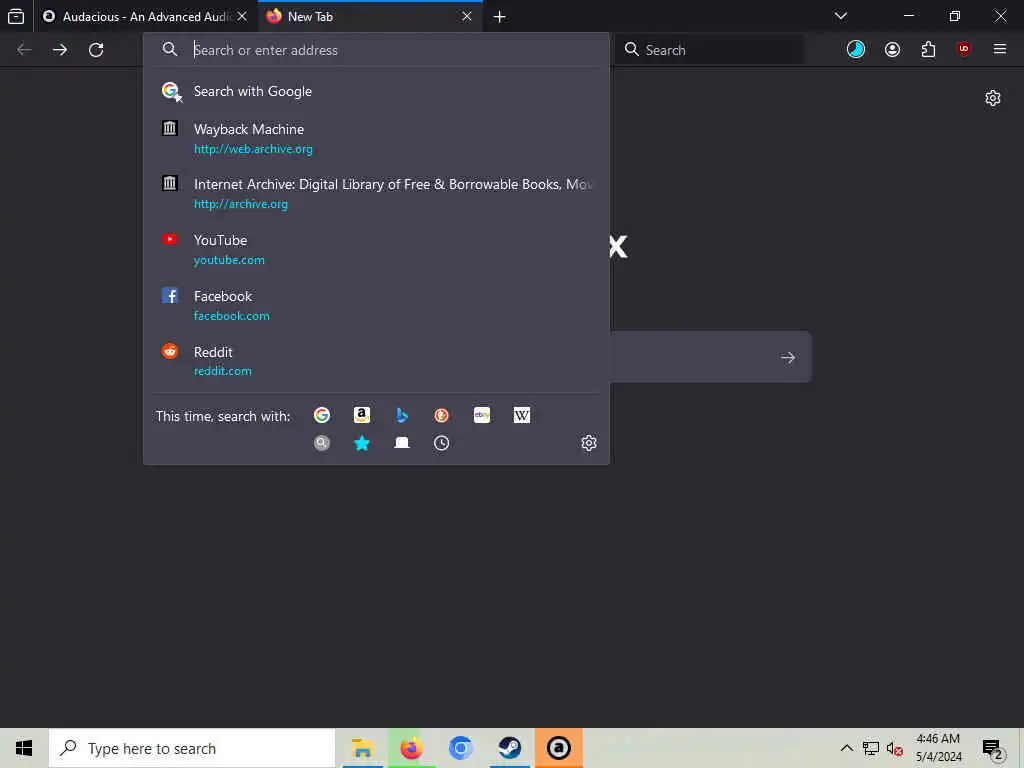Select DuckDuckGo one-off search engine
The image size is (1024, 768).
click(x=441, y=415)
